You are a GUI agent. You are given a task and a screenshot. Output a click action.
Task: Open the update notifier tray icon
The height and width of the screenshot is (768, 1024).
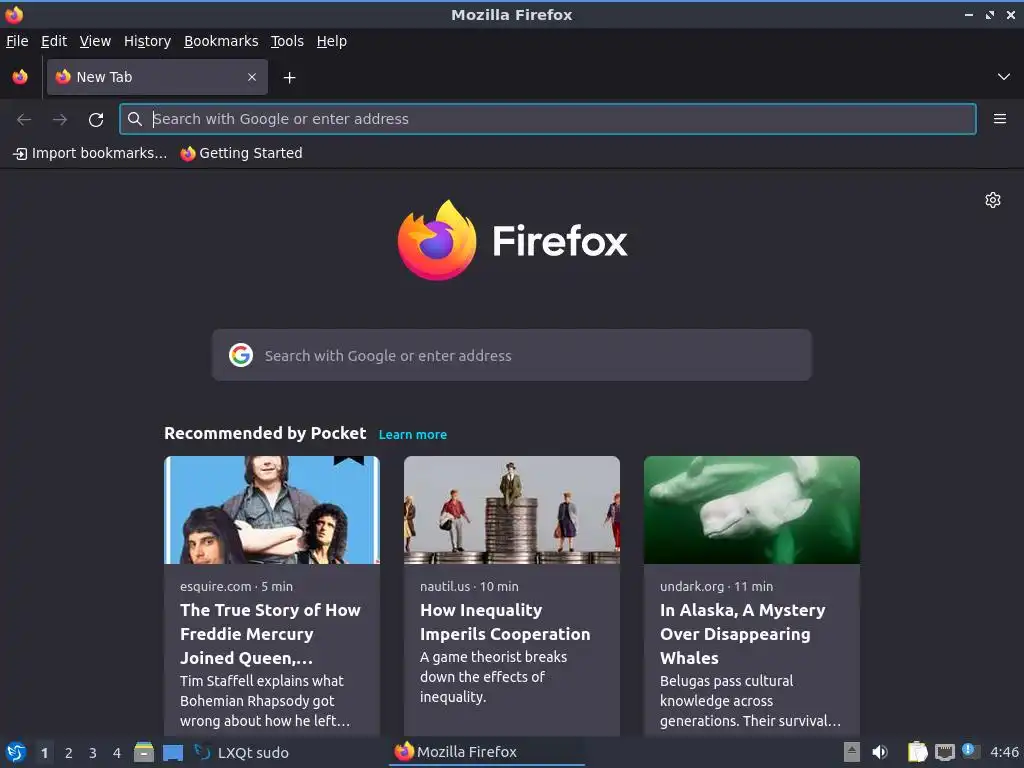click(970, 751)
